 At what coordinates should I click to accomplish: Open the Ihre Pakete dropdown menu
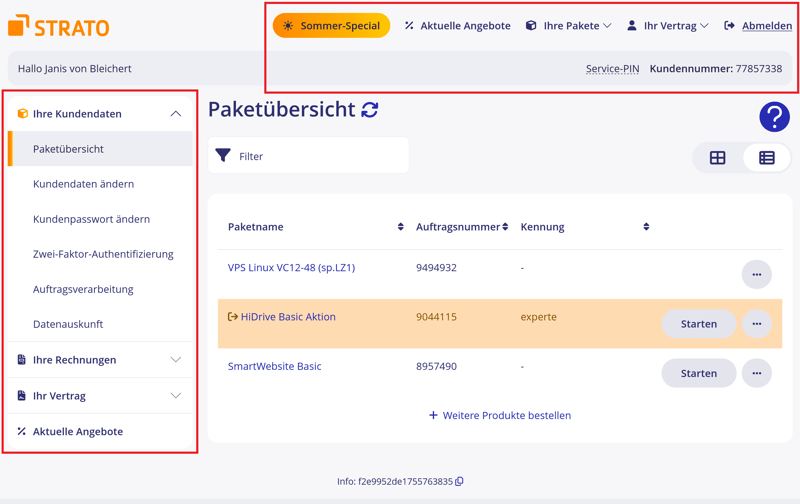coord(568,26)
